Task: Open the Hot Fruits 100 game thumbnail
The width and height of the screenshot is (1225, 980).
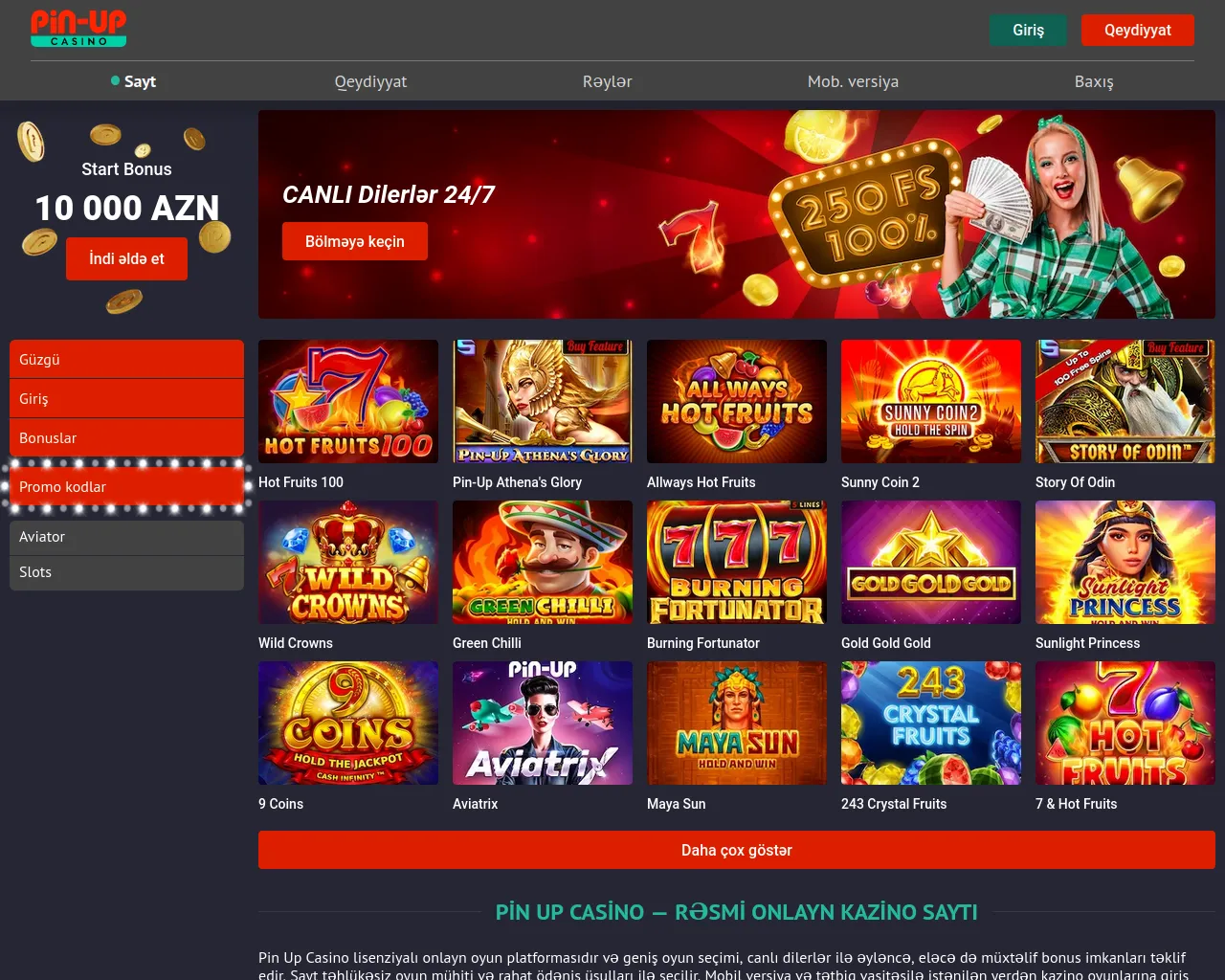Action: [x=348, y=402]
